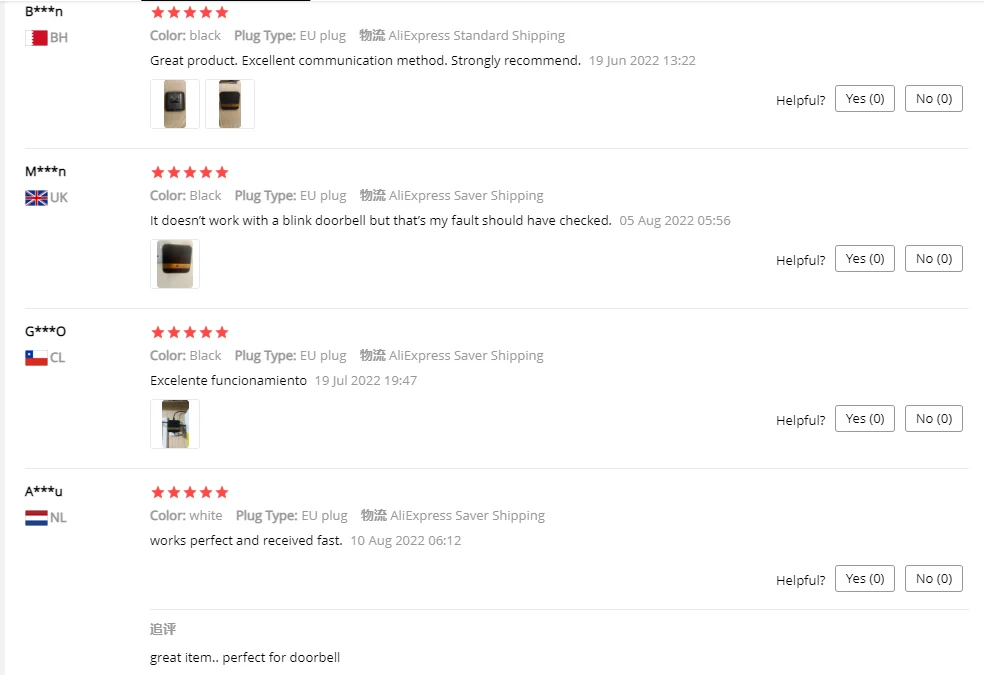Click the Netherlands flag icon
Image resolution: width=984 pixels, height=675 pixels.
(x=36, y=518)
